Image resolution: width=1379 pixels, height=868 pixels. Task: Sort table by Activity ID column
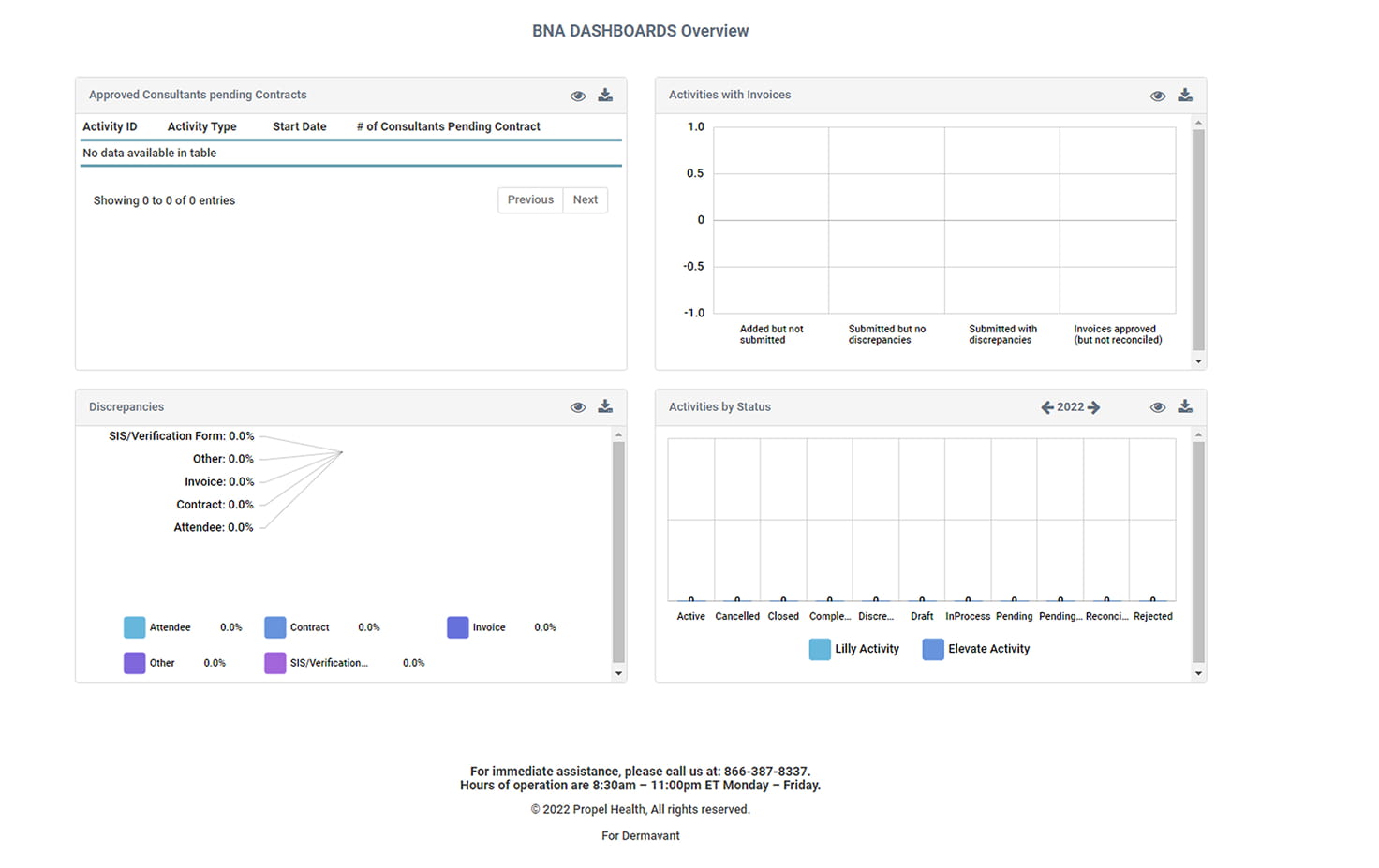[x=110, y=127]
